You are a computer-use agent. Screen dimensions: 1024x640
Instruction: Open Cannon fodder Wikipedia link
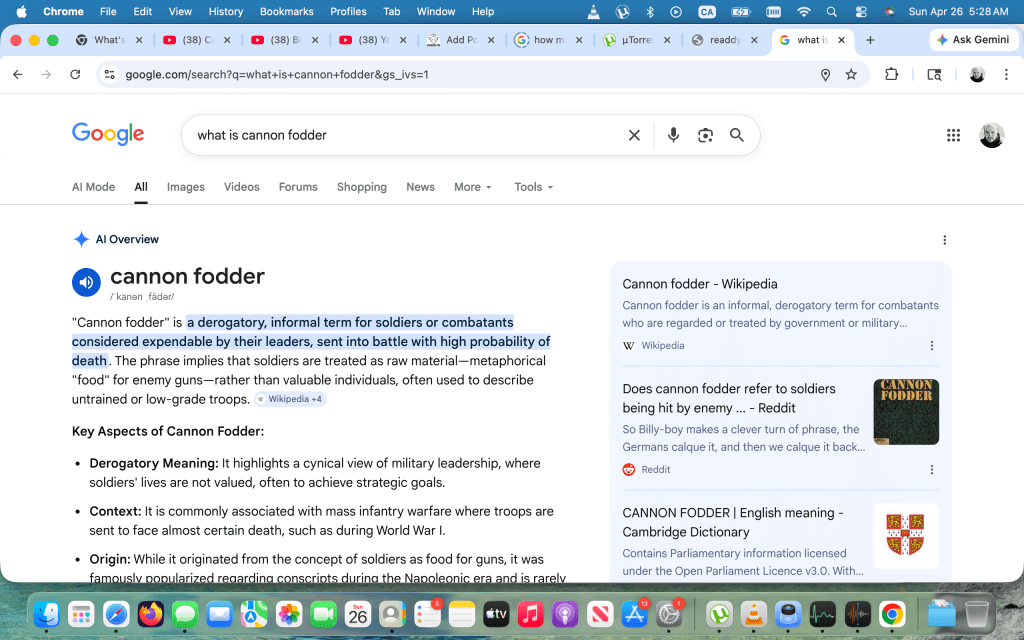click(699, 284)
